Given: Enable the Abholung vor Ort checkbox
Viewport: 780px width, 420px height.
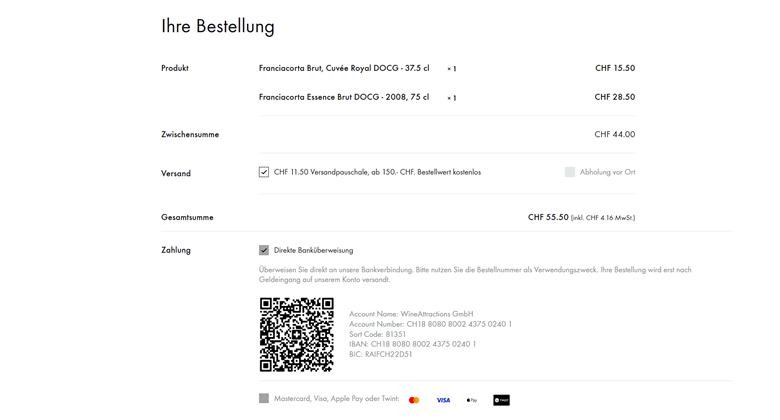Looking at the screenshot, I should tap(570, 172).
